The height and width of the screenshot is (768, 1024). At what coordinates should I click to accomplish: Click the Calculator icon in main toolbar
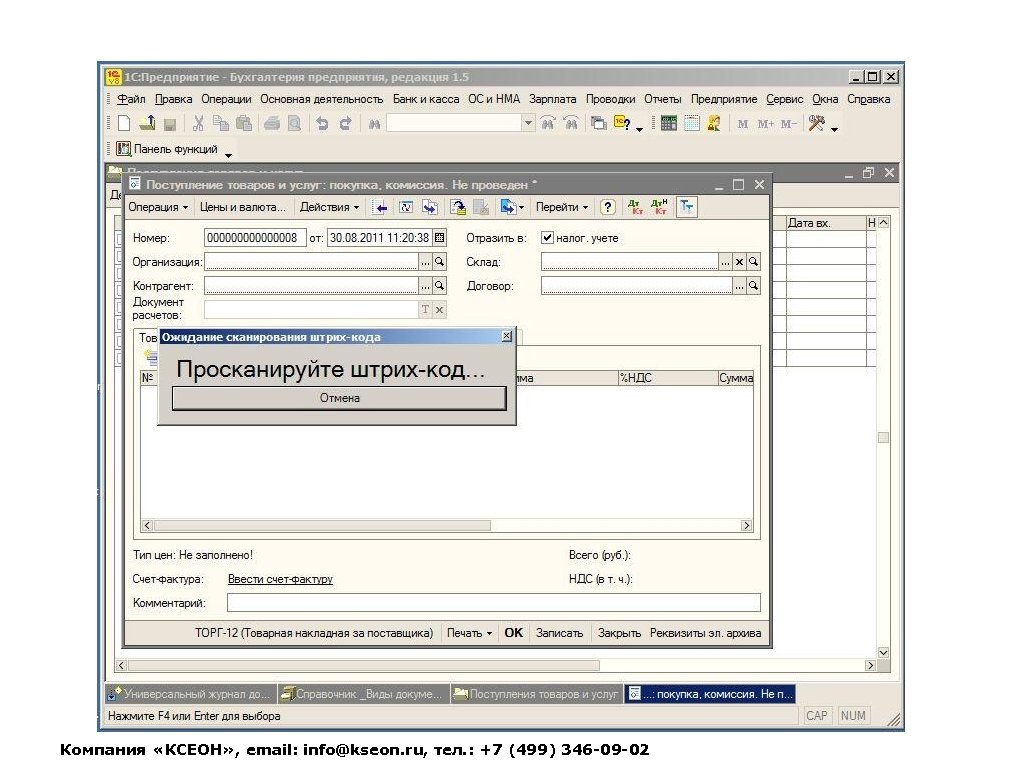tap(668, 123)
